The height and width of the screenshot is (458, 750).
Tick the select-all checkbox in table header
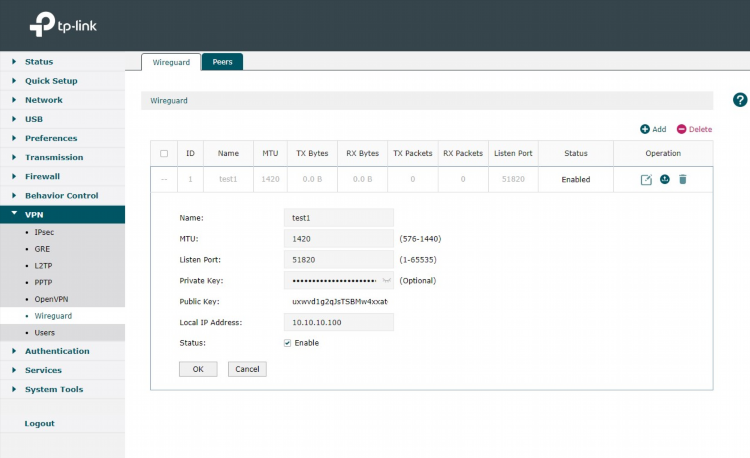pos(164,153)
